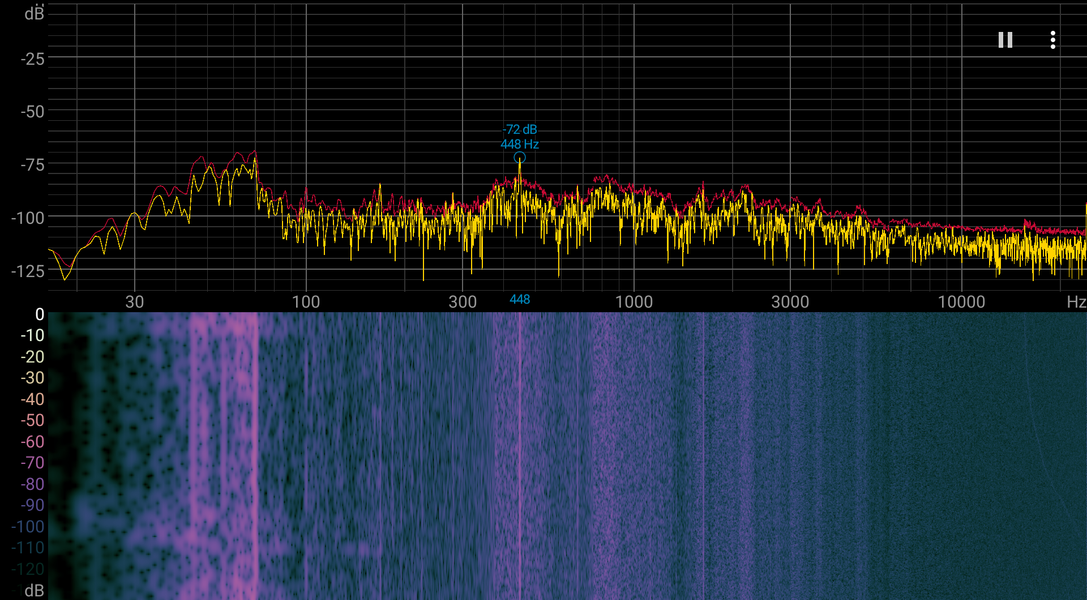The image size is (1087, 600).
Task: Click the spectrogram legend value -30
Action: (x=32, y=378)
